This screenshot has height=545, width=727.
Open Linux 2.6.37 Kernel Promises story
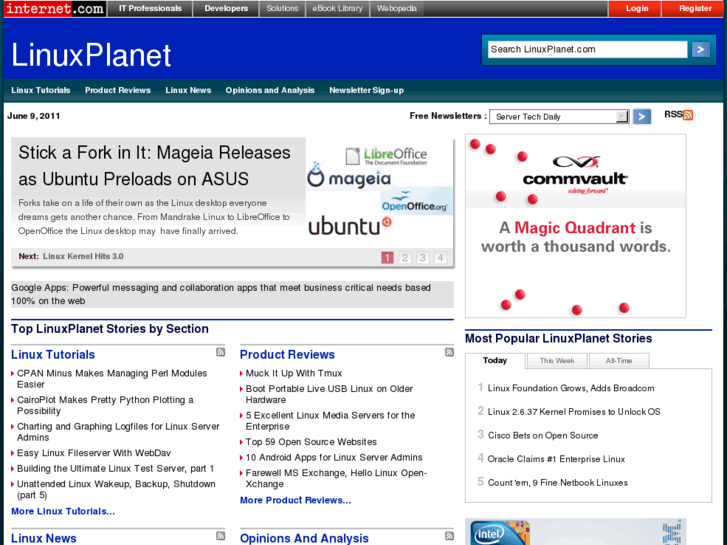point(574,411)
